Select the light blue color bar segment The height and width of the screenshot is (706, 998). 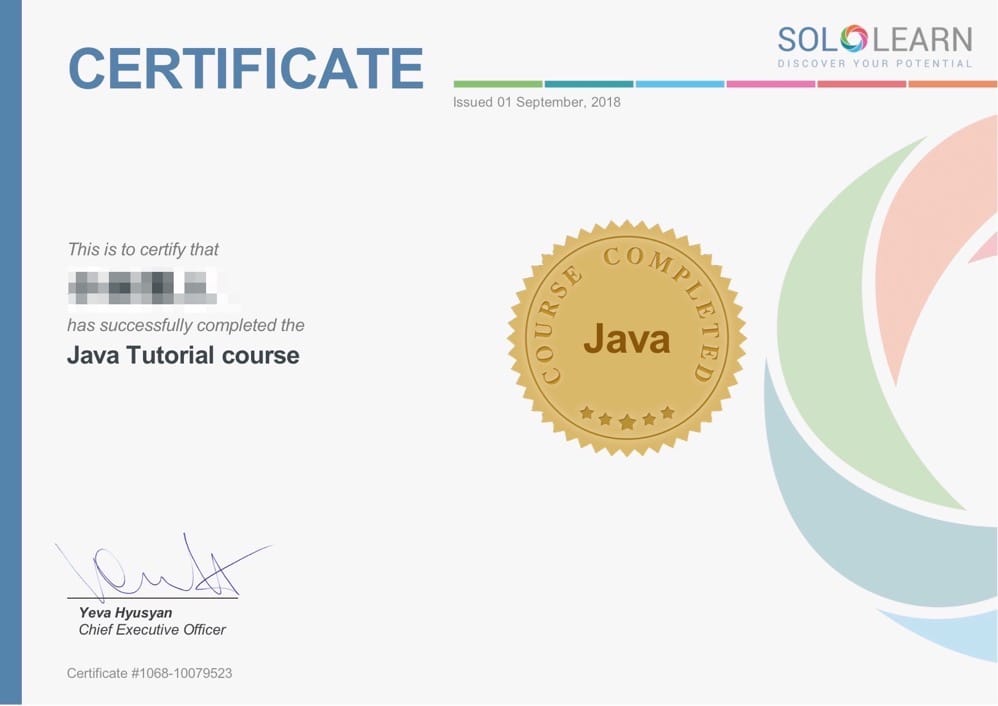[x=679, y=84]
